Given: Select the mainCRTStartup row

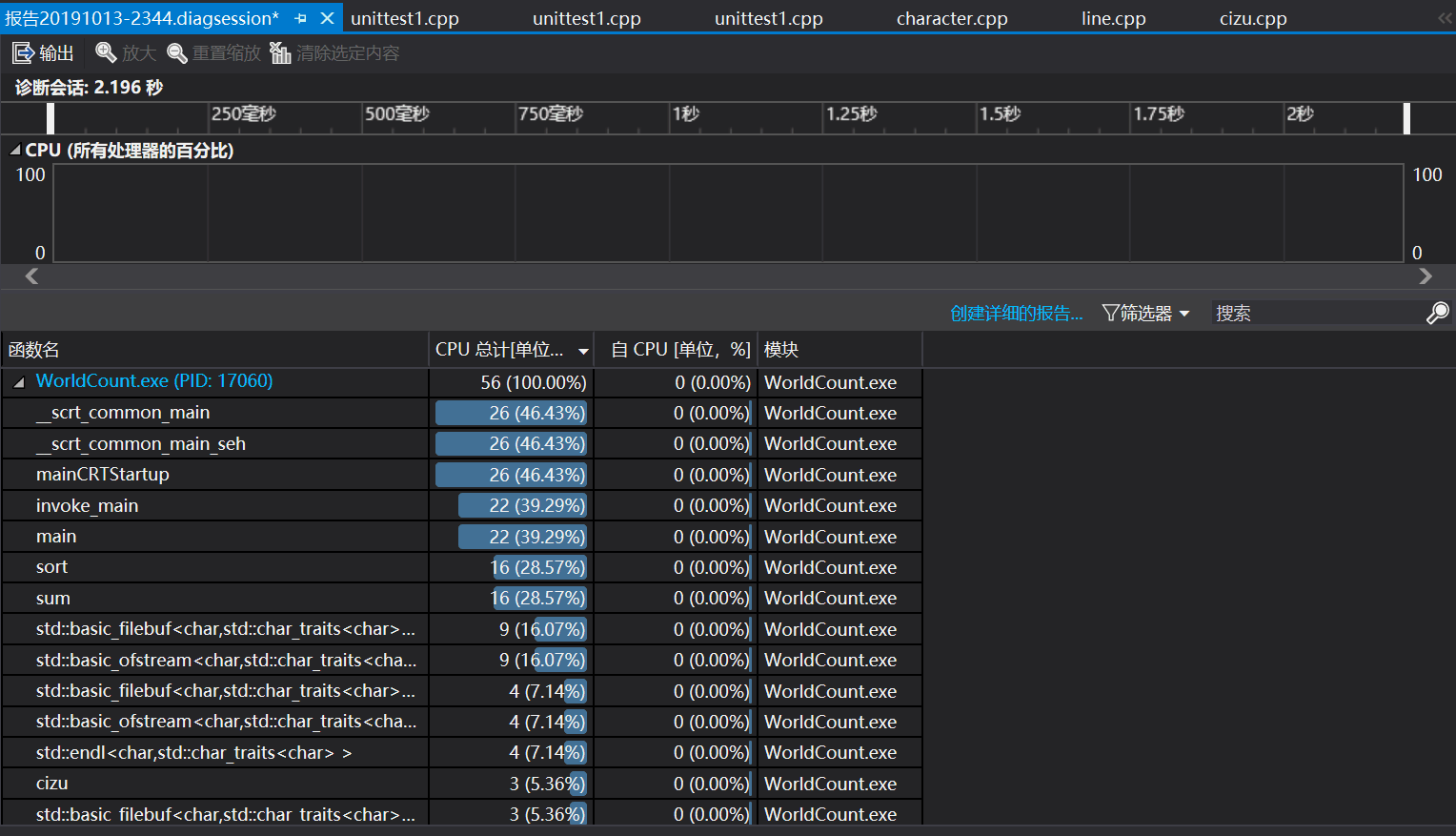Looking at the screenshot, I should click(x=461, y=475).
